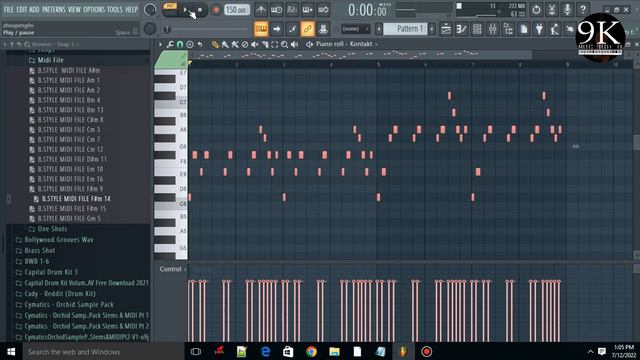Viewport: 640px width, 360px height.
Task: Open the Control lane dropdown
Action: [173, 269]
